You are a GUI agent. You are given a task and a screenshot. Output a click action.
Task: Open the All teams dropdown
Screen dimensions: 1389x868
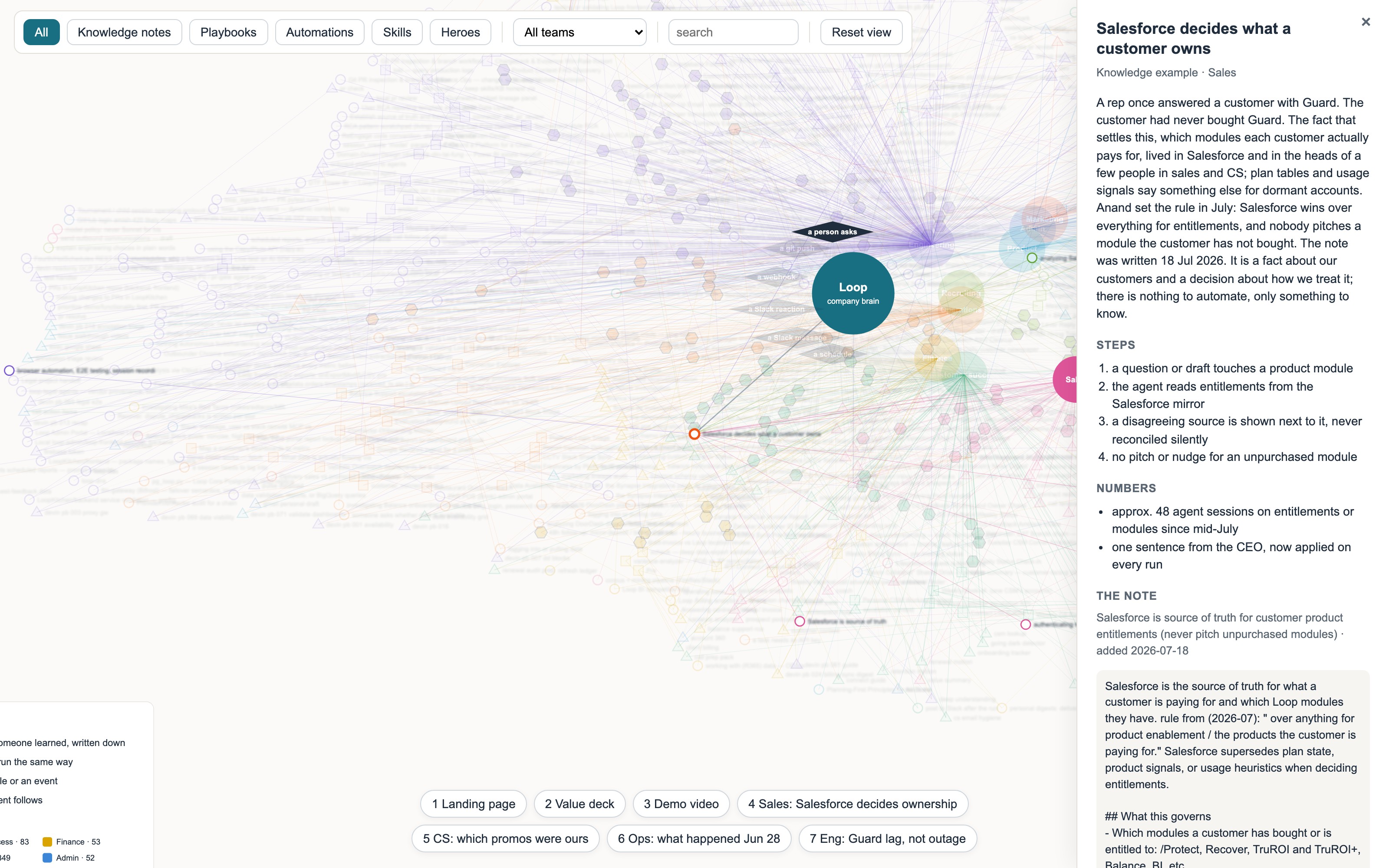[580, 32]
